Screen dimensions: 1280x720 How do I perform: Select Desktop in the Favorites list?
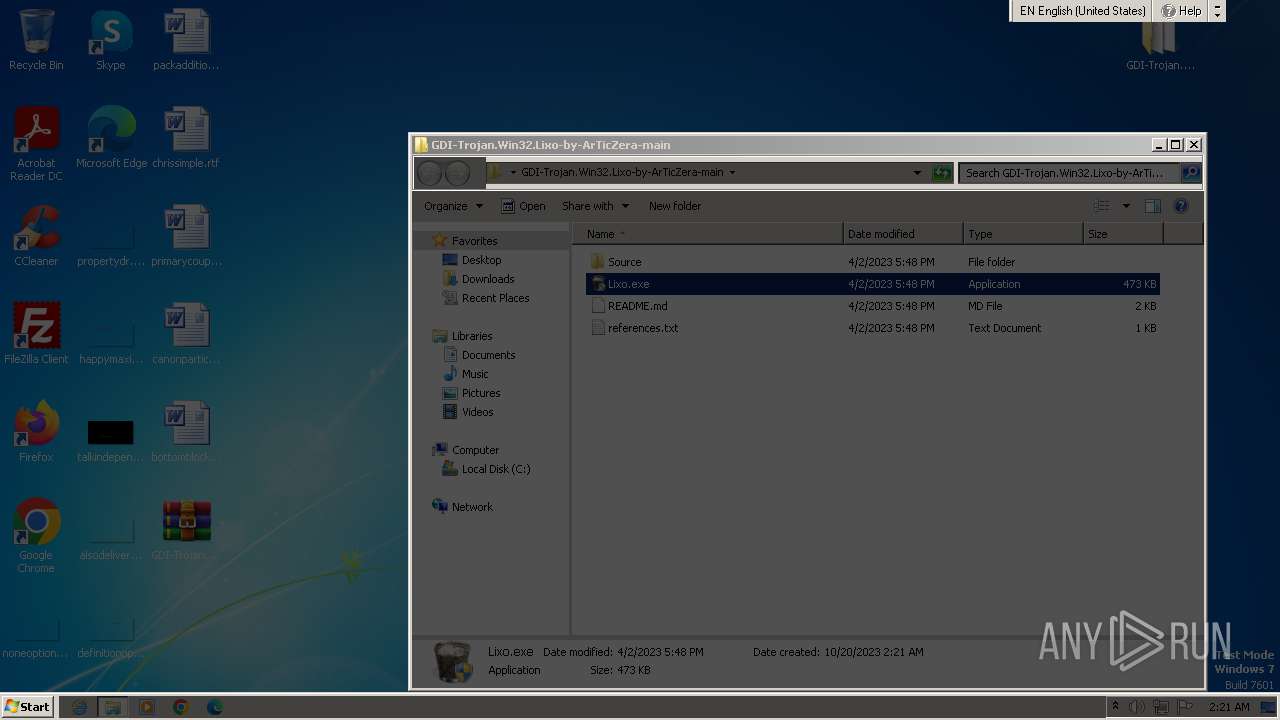[x=481, y=260]
